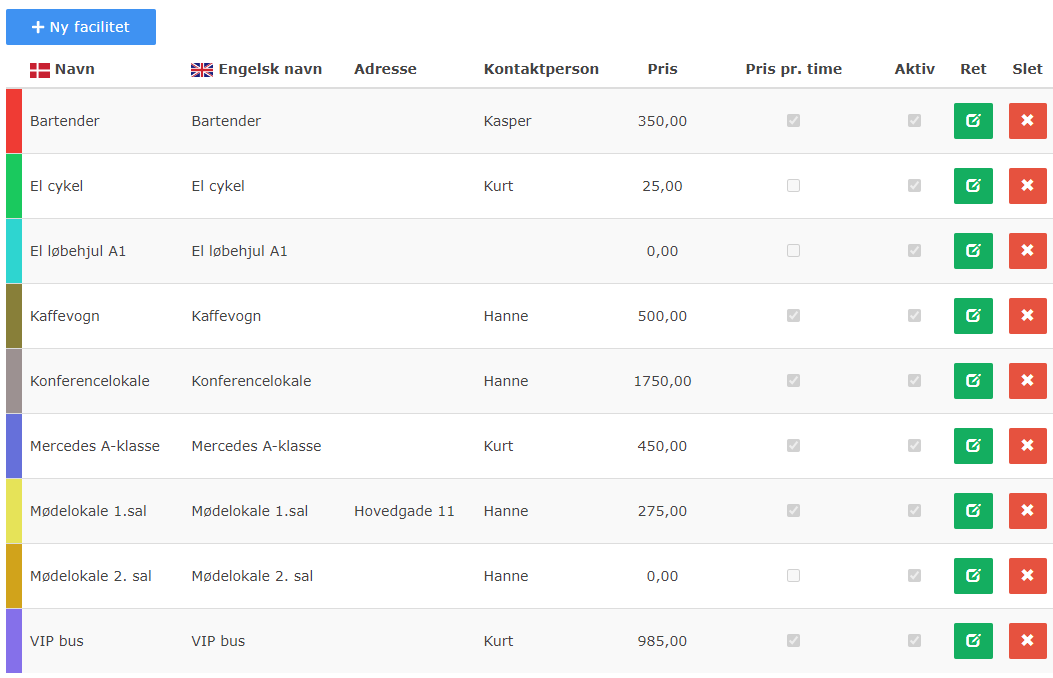Screen dimensions: 1053x678
Task: Click the Adresse column header
Action: point(385,69)
